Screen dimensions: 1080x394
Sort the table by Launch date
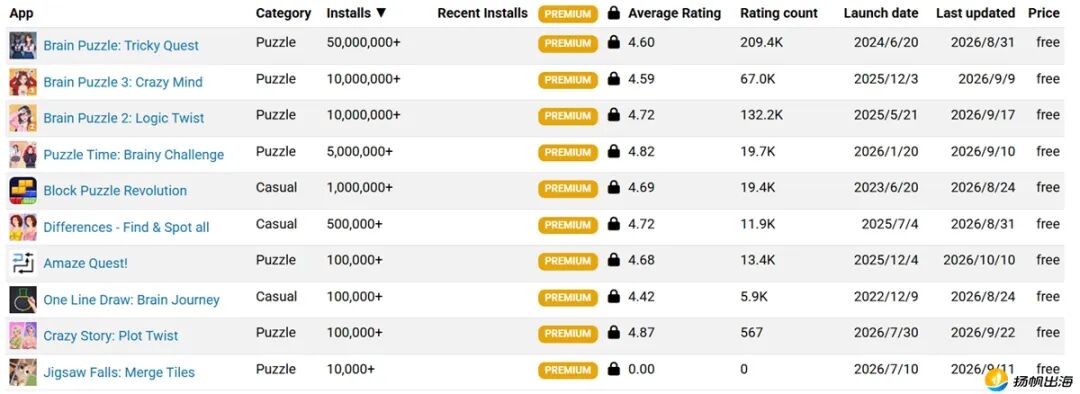pos(881,13)
